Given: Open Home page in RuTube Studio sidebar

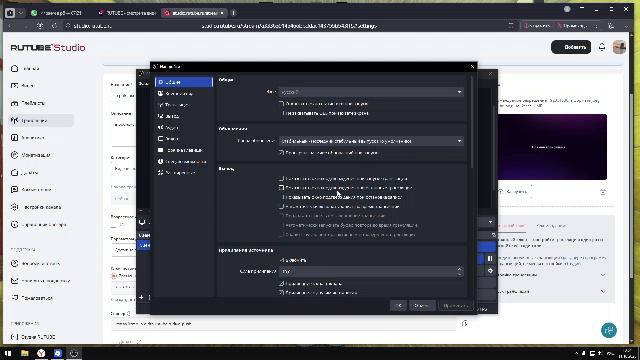Looking at the screenshot, I should coord(41,68).
